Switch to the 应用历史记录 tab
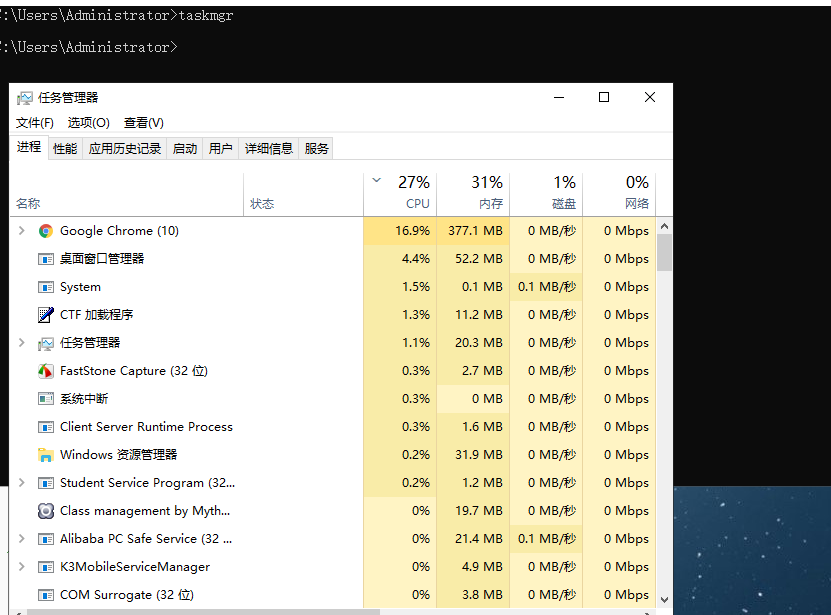This screenshot has height=615, width=831. [125, 148]
